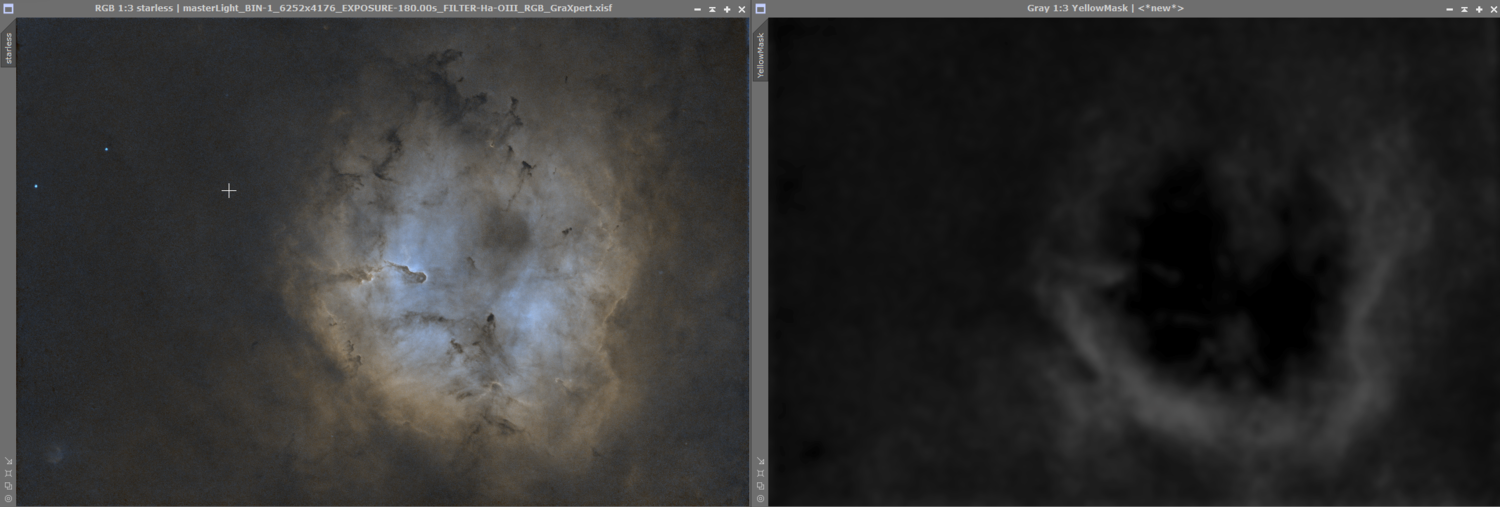The height and width of the screenshot is (507, 1500).
Task: Click fit-view square icon in starless window
Action: coord(8,474)
